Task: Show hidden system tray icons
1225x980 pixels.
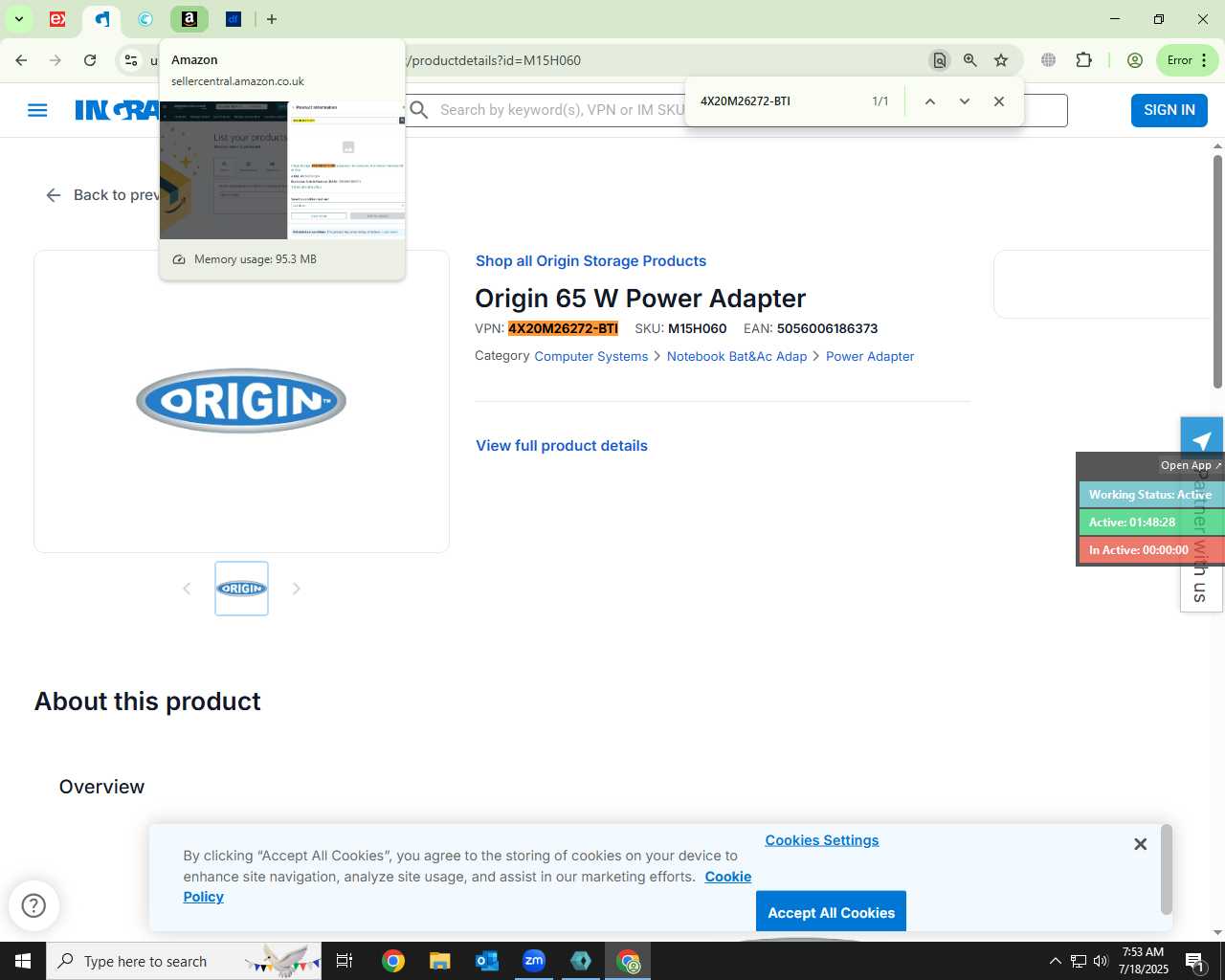Action: (1055, 961)
